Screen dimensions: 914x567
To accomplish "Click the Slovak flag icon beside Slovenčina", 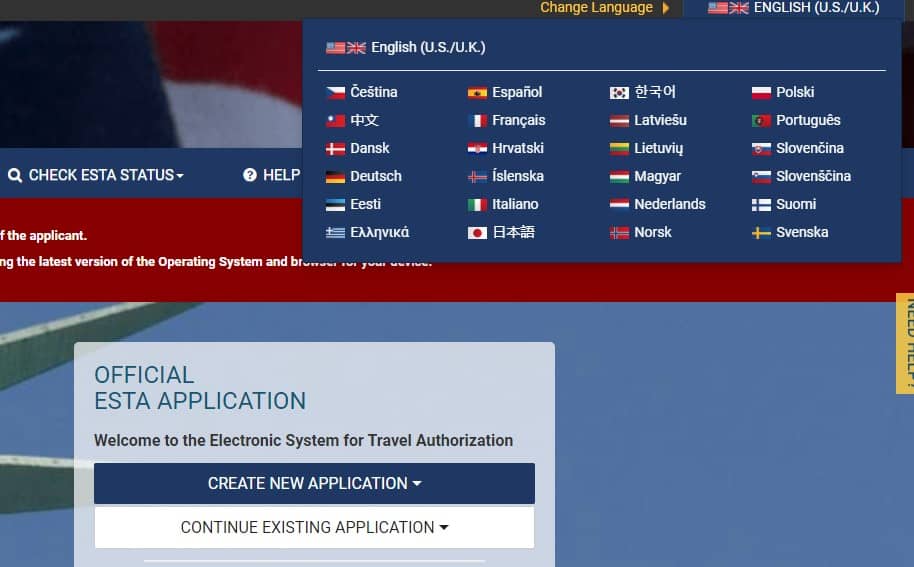I will [761, 149].
